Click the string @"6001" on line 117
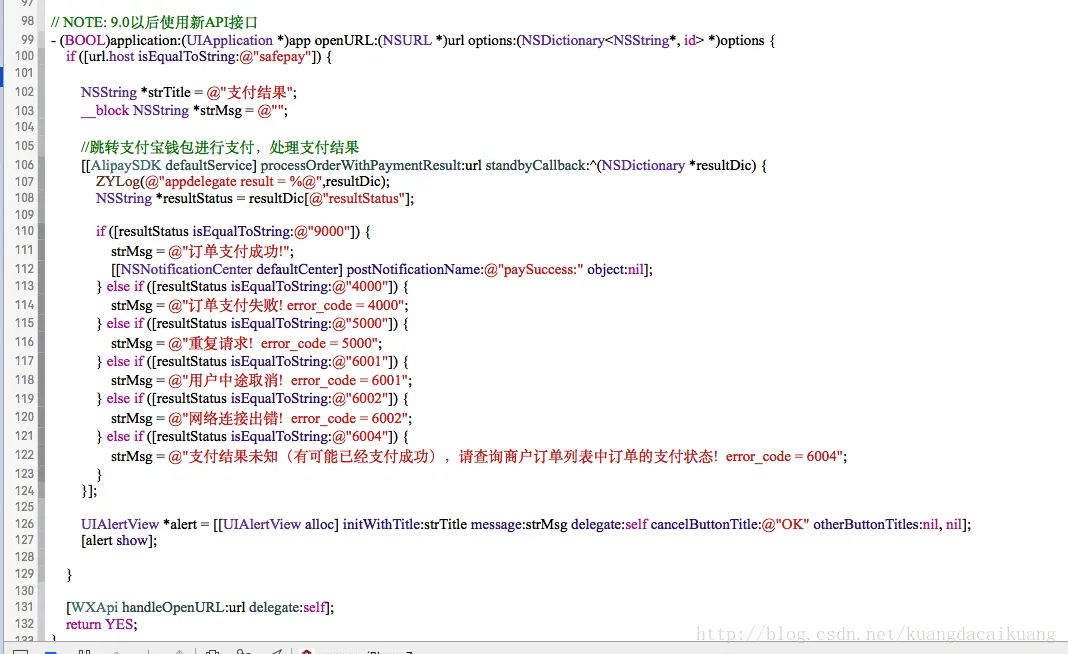1068x654 pixels. point(360,361)
